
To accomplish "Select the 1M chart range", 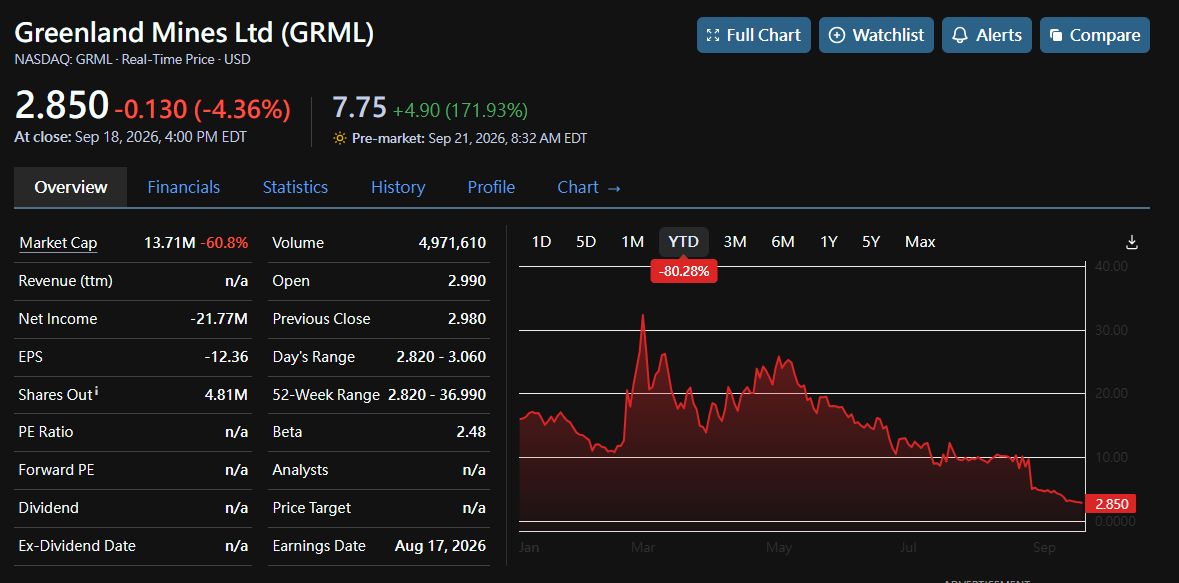I will [632, 241].
